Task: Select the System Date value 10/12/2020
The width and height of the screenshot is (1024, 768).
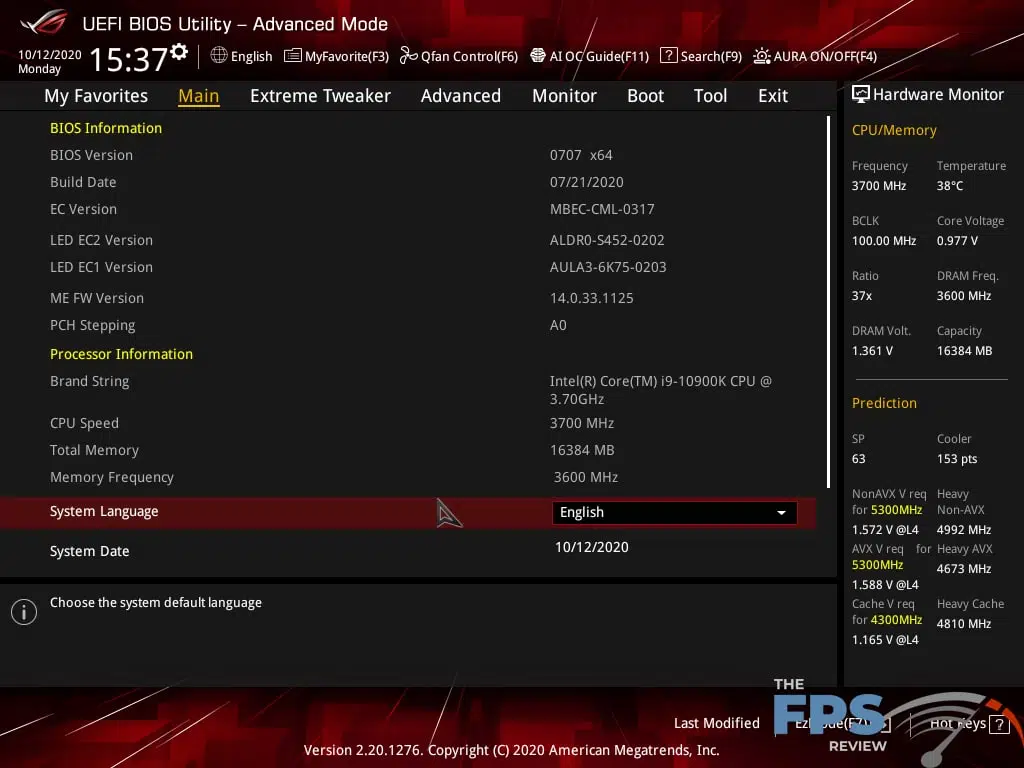Action: (592, 547)
